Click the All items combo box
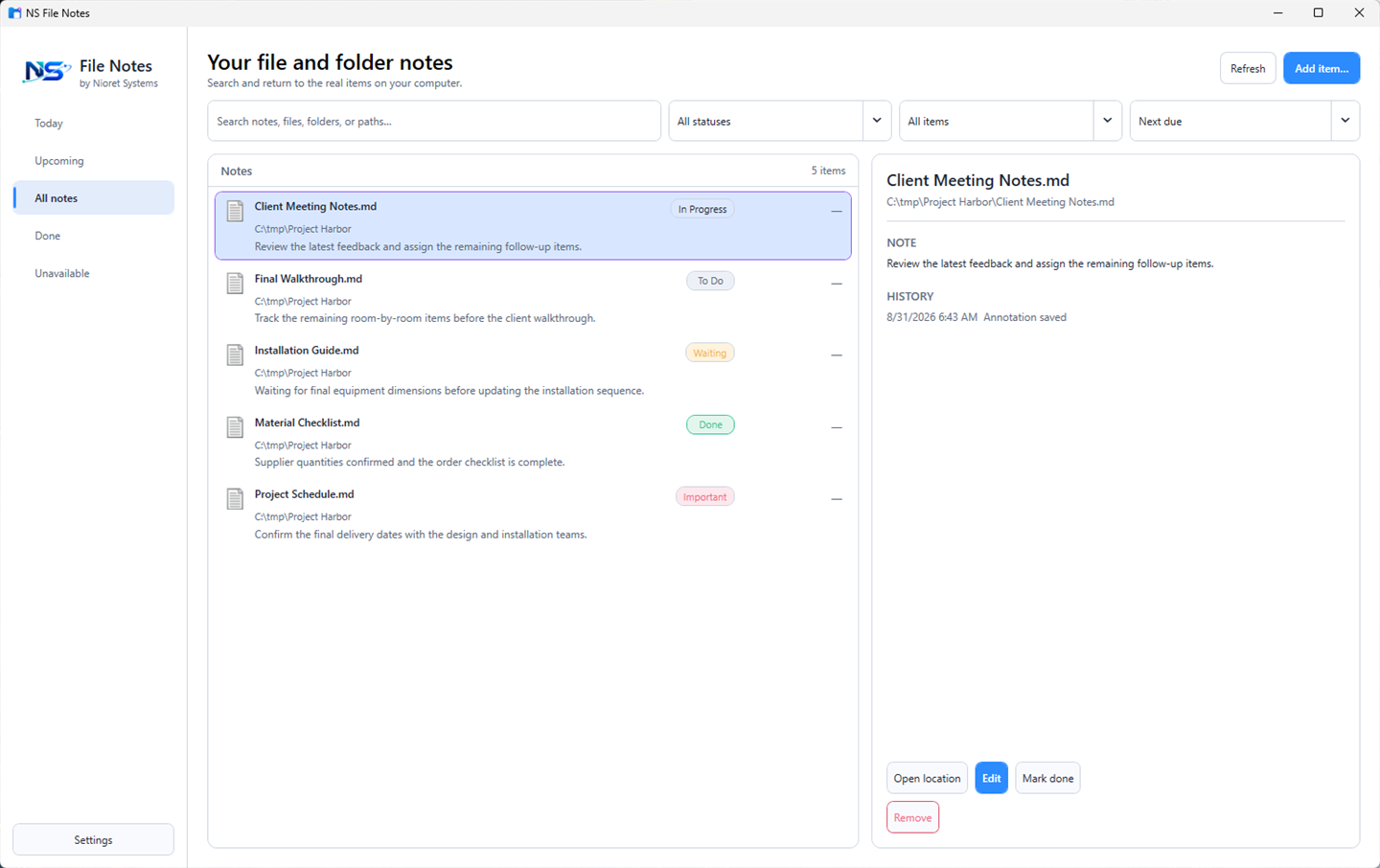This screenshot has height=868, width=1380. pos(1011,121)
